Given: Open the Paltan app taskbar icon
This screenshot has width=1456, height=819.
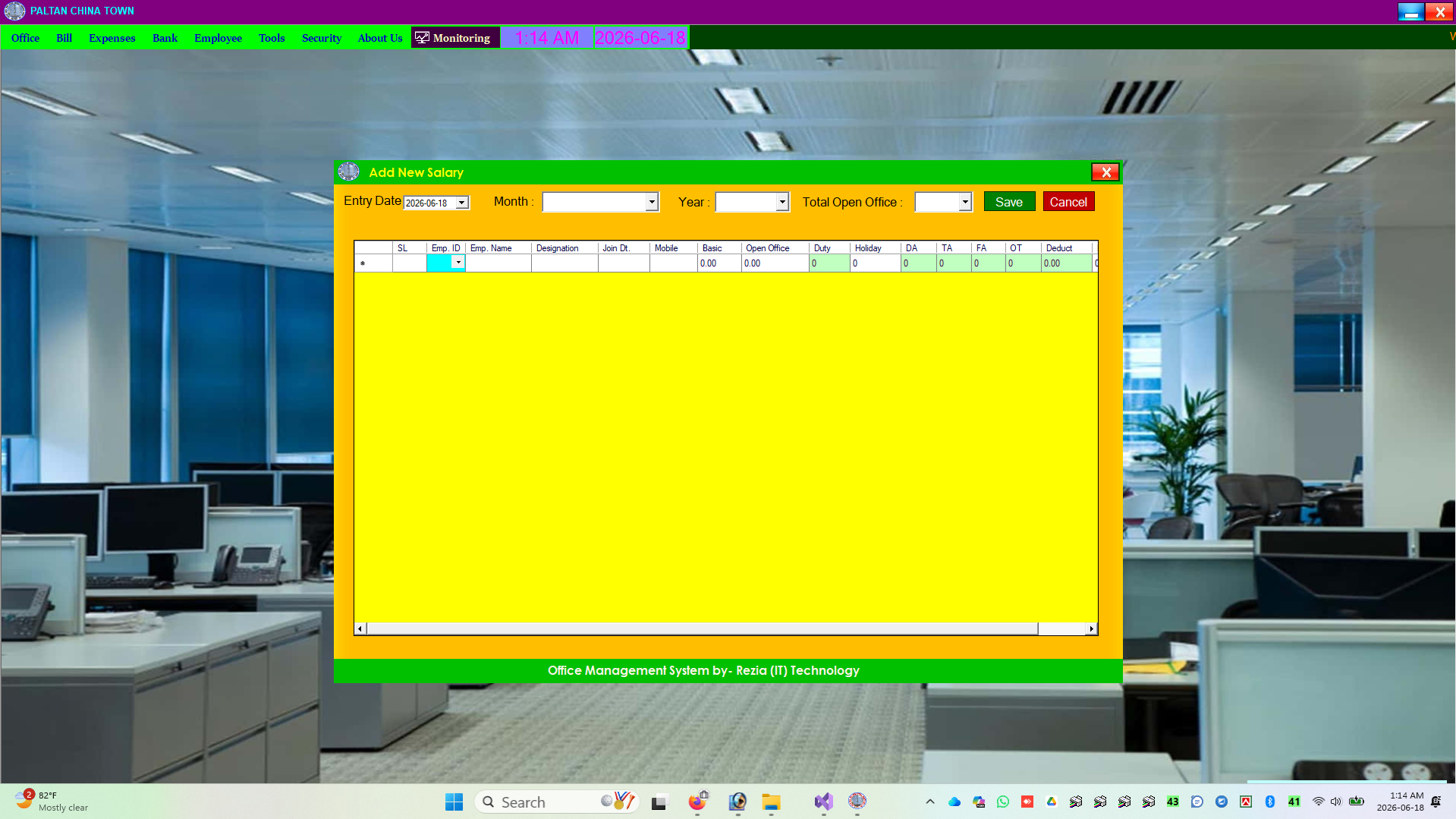Looking at the screenshot, I should (x=857, y=802).
